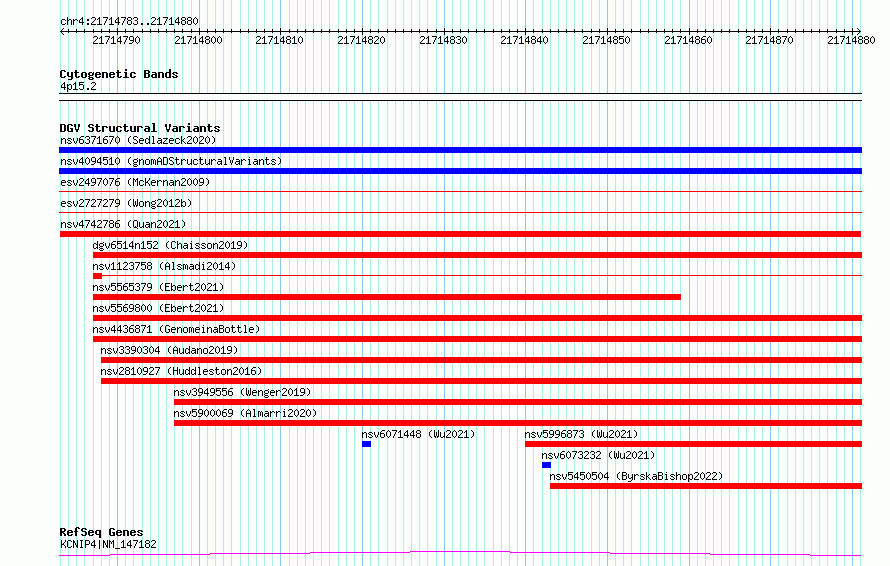Click ruler position 21714840
The height and width of the screenshot is (566, 890).
click(x=524, y=40)
